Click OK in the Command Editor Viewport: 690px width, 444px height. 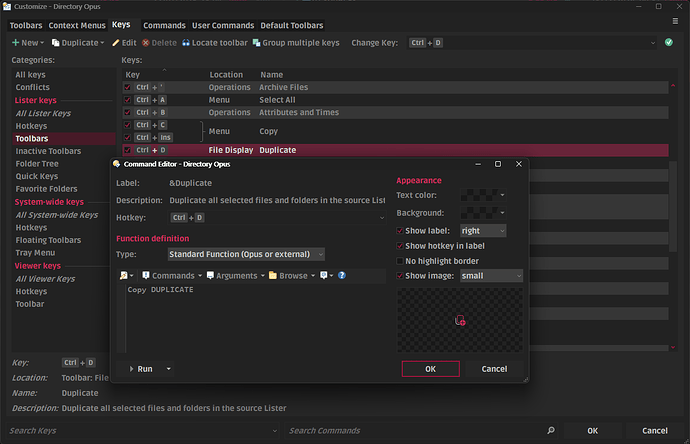pos(430,369)
